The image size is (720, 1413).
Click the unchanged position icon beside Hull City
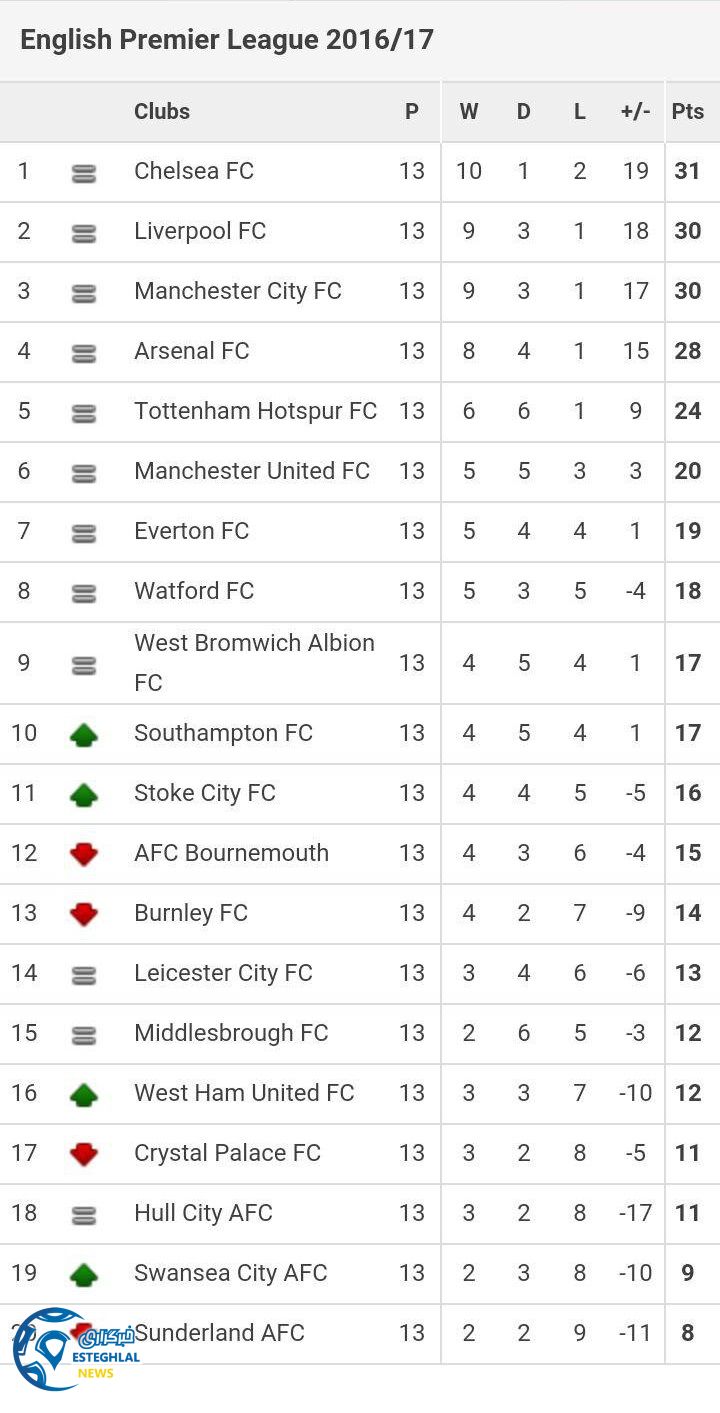pyautogui.click(x=84, y=1215)
